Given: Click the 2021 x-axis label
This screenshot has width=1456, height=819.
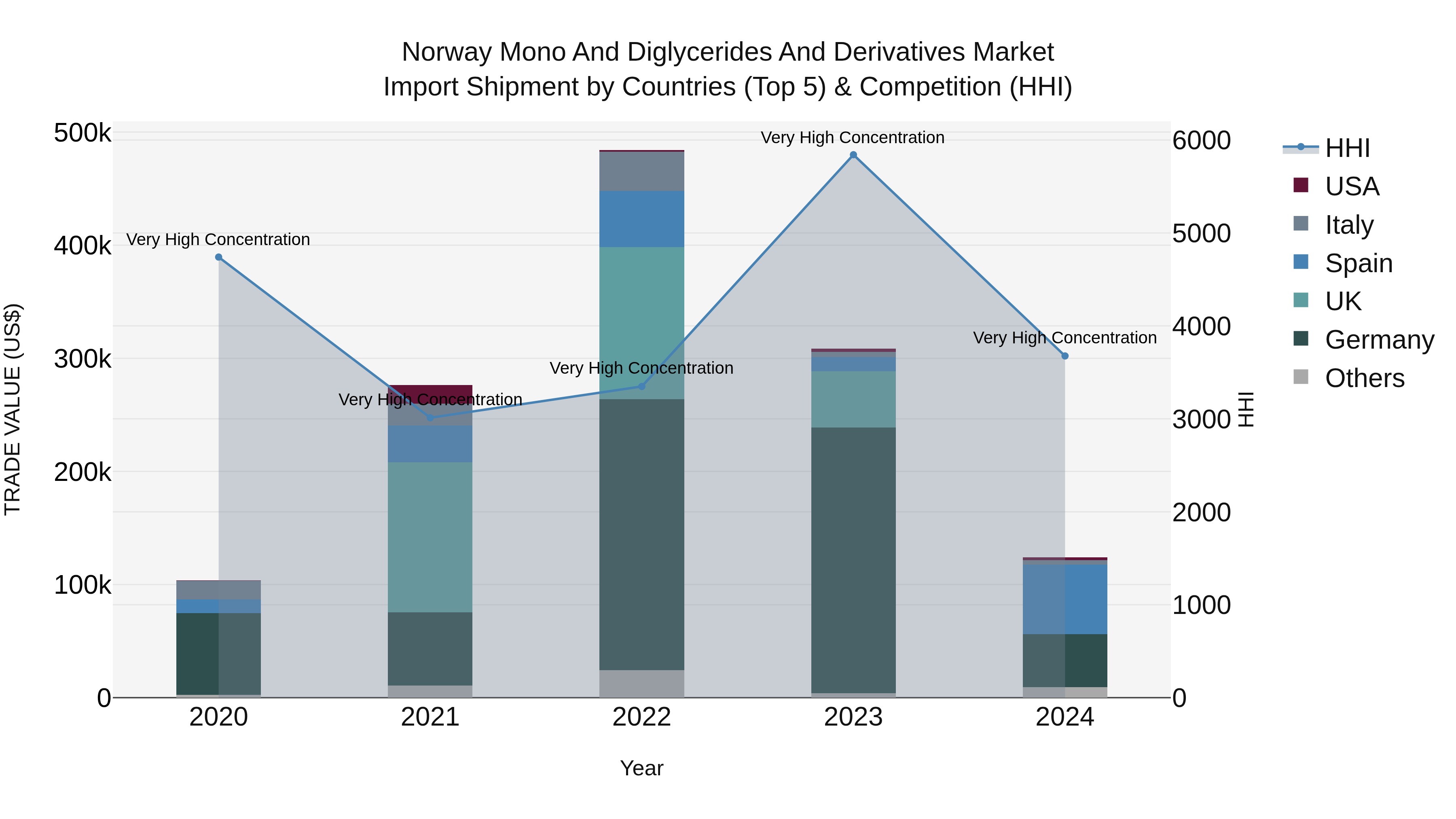Looking at the screenshot, I should coord(430,717).
